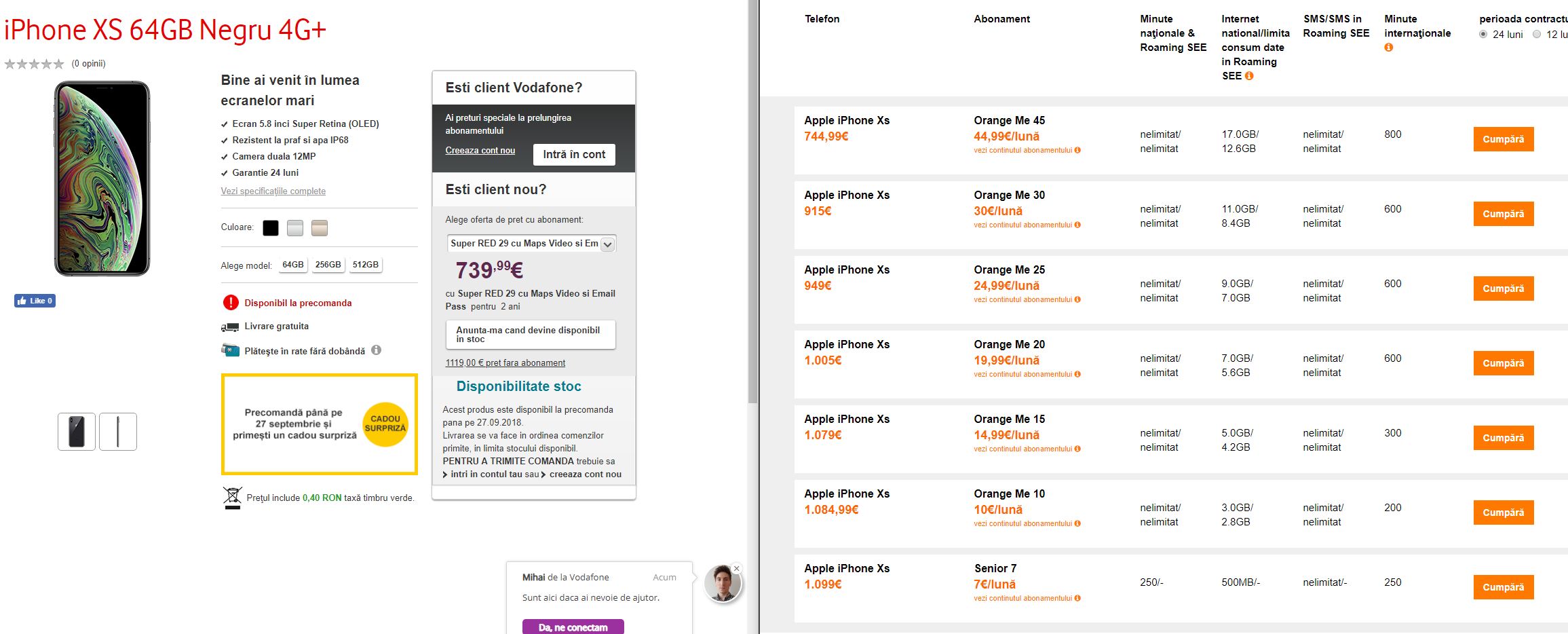Open info icon for Orange Me 20 abonament
The height and width of the screenshot is (634, 1568).
[1077, 374]
